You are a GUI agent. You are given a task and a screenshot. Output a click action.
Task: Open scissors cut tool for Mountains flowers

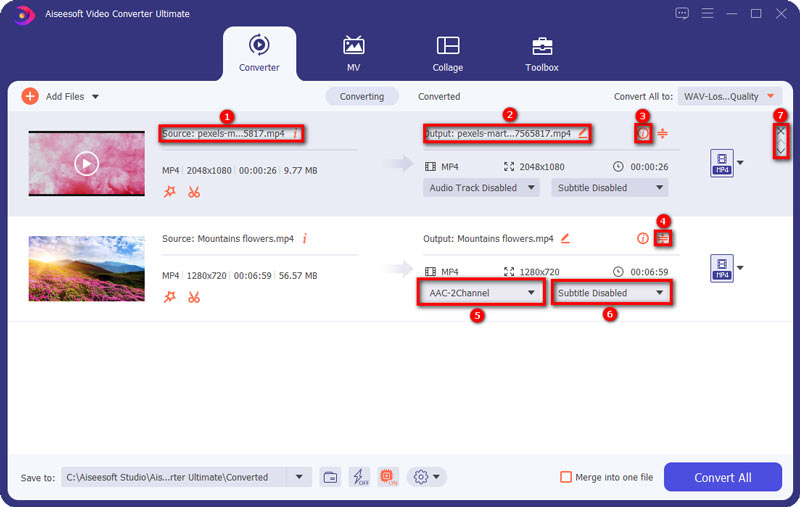(x=194, y=297)
